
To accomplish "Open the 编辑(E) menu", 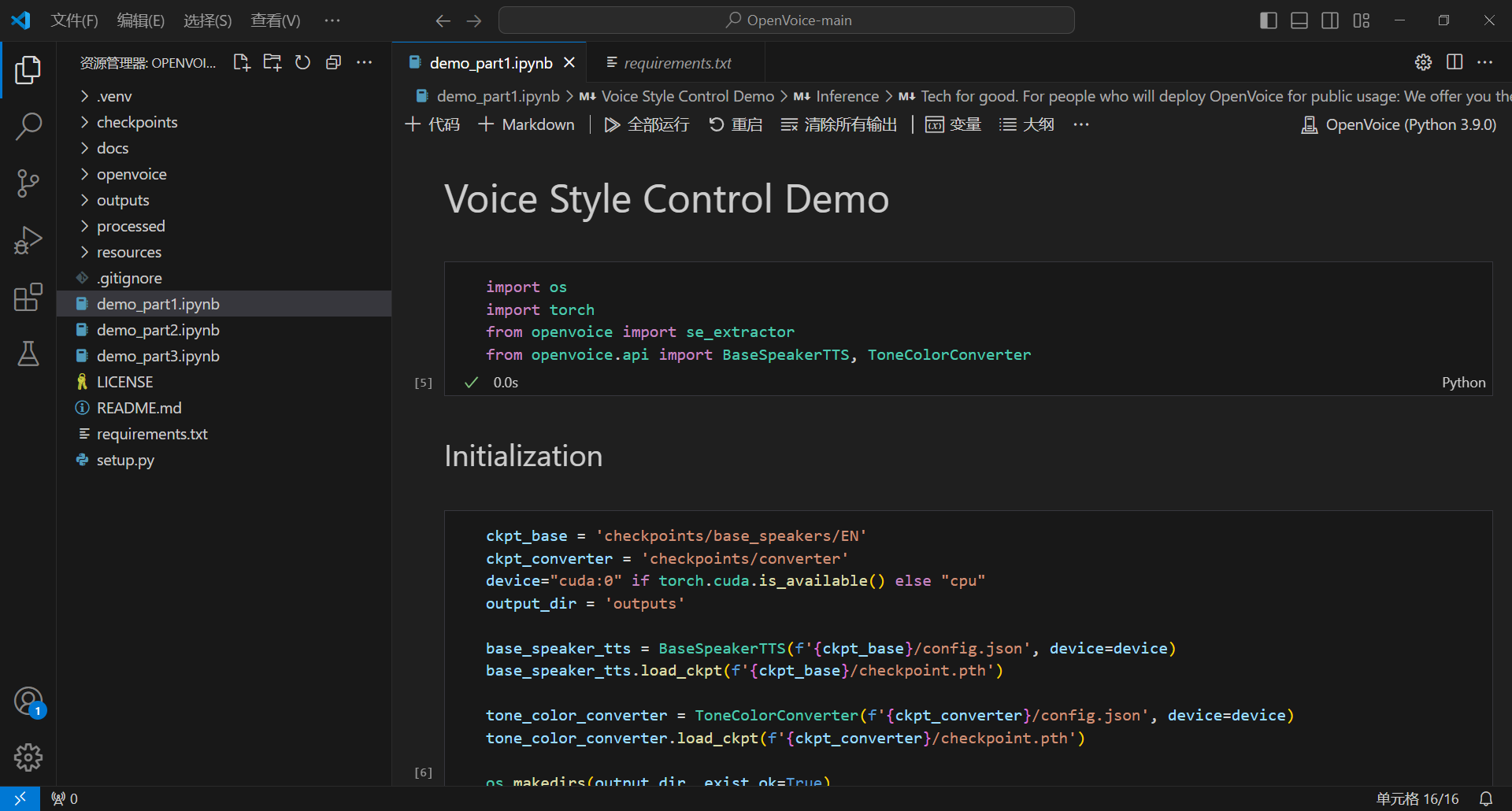I will point(141,20).
